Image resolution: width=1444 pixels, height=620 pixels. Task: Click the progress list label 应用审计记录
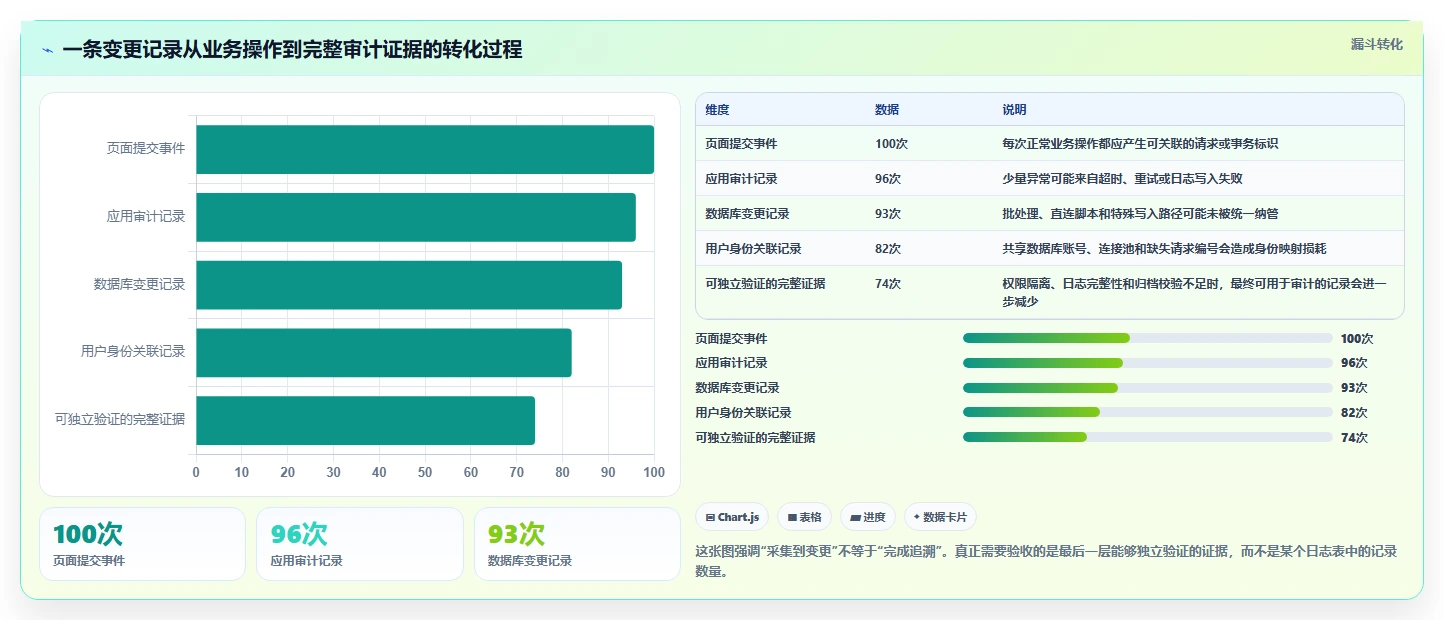click(x=731, y=363)
